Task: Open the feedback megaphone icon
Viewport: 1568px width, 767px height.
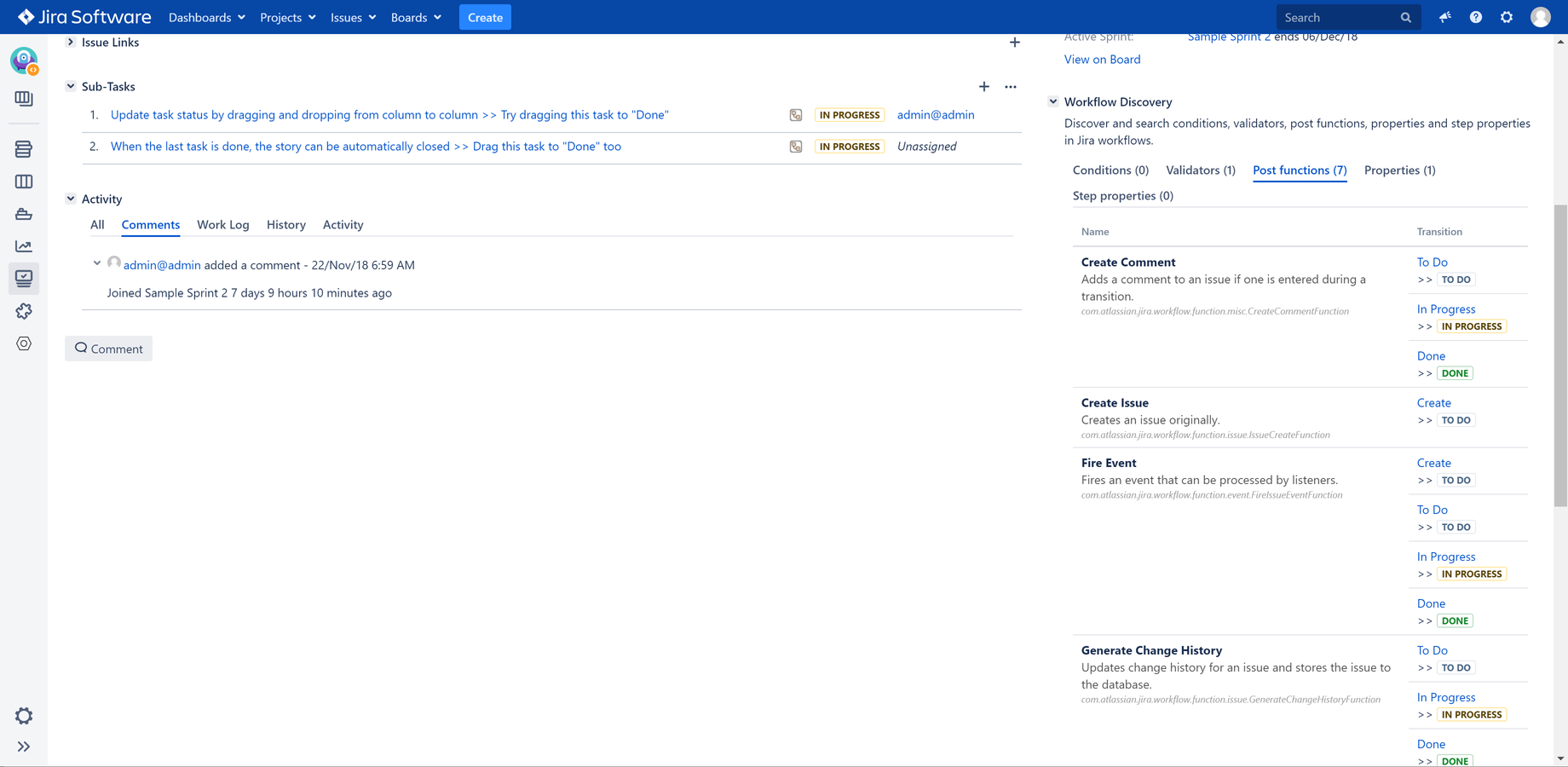Action: click(x=1445, y=17)
